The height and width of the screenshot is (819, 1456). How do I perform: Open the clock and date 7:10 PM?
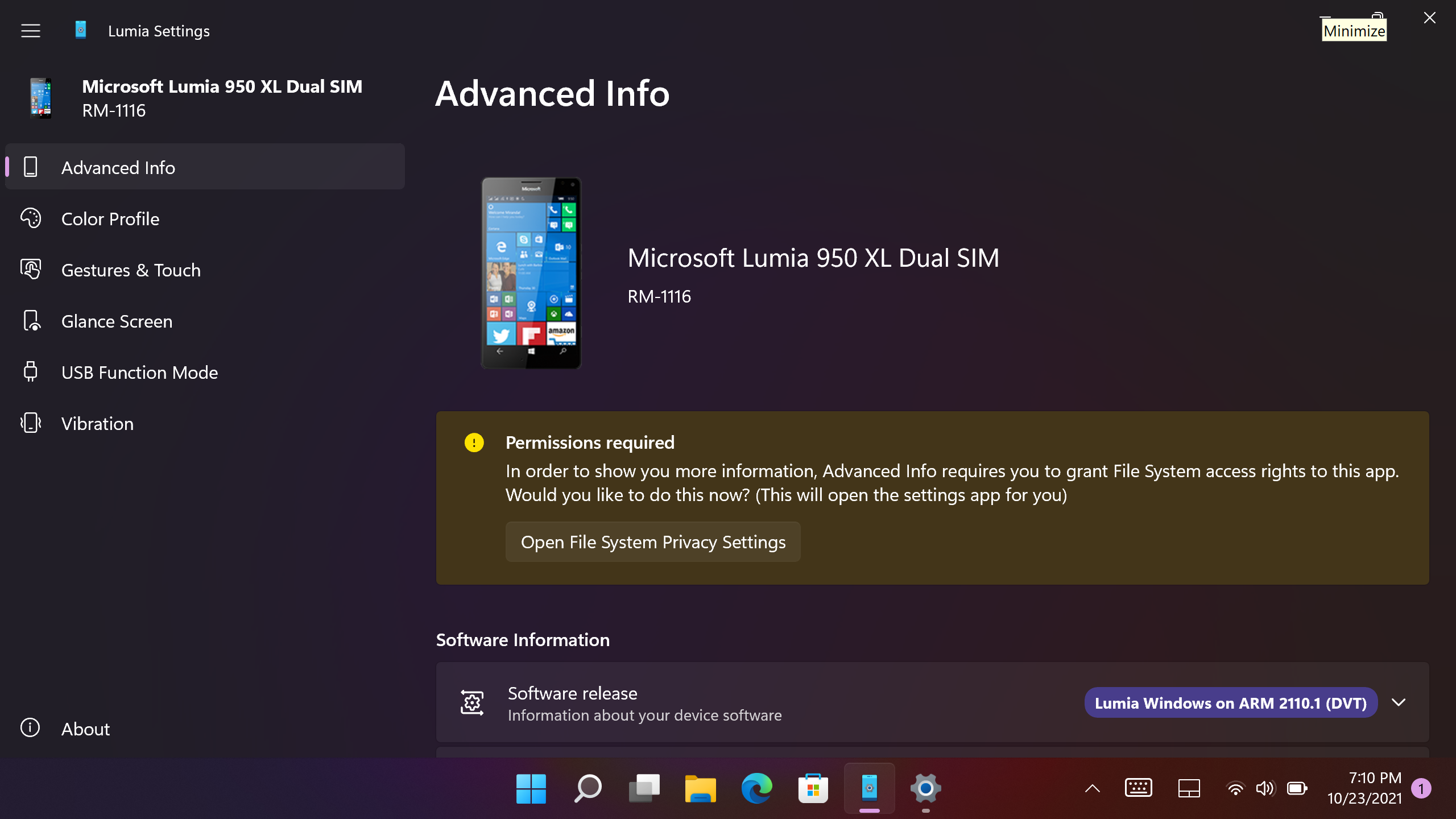(1364, 788)
